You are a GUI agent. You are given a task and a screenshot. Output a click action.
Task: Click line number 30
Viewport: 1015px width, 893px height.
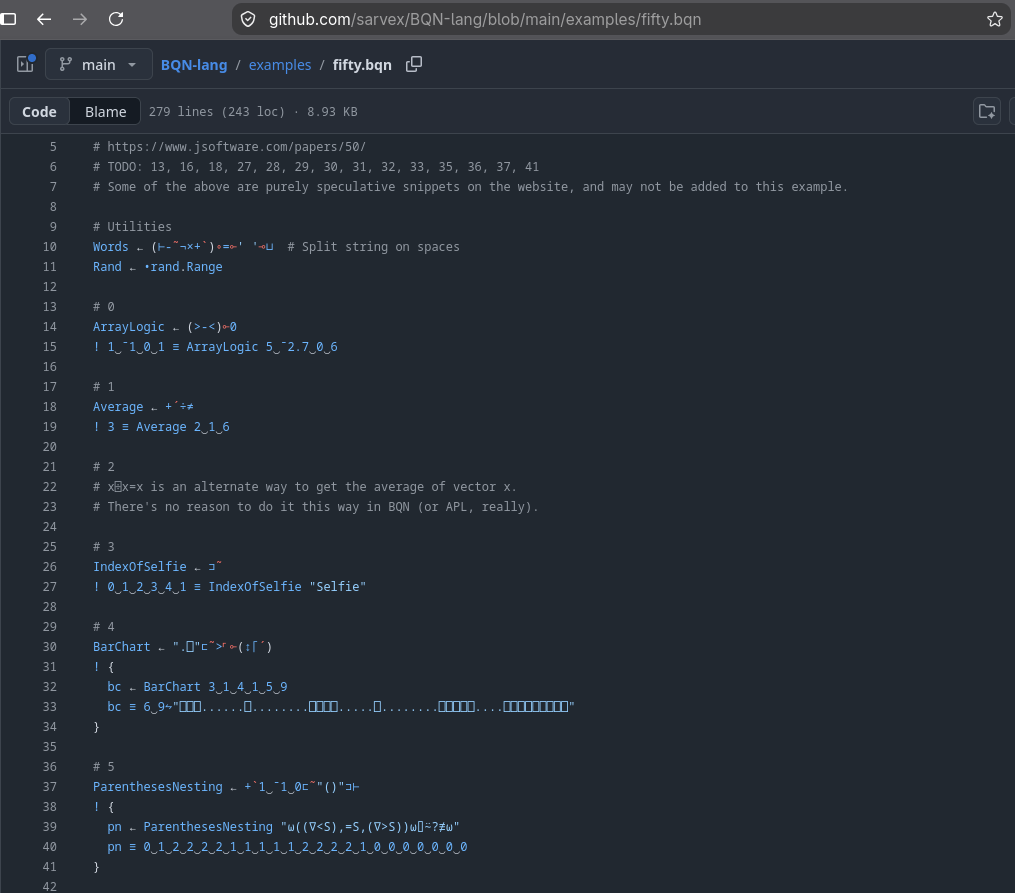pos(50,646)
